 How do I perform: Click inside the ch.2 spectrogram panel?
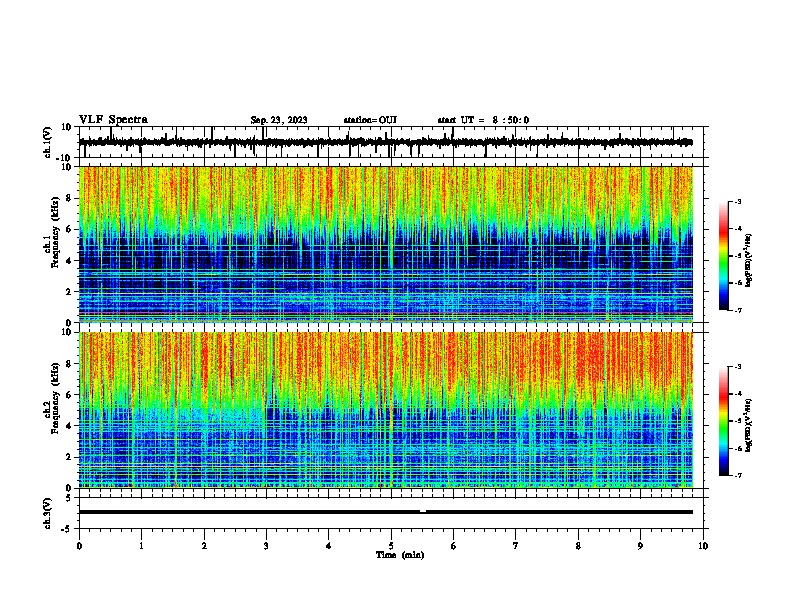click(386, 410)
